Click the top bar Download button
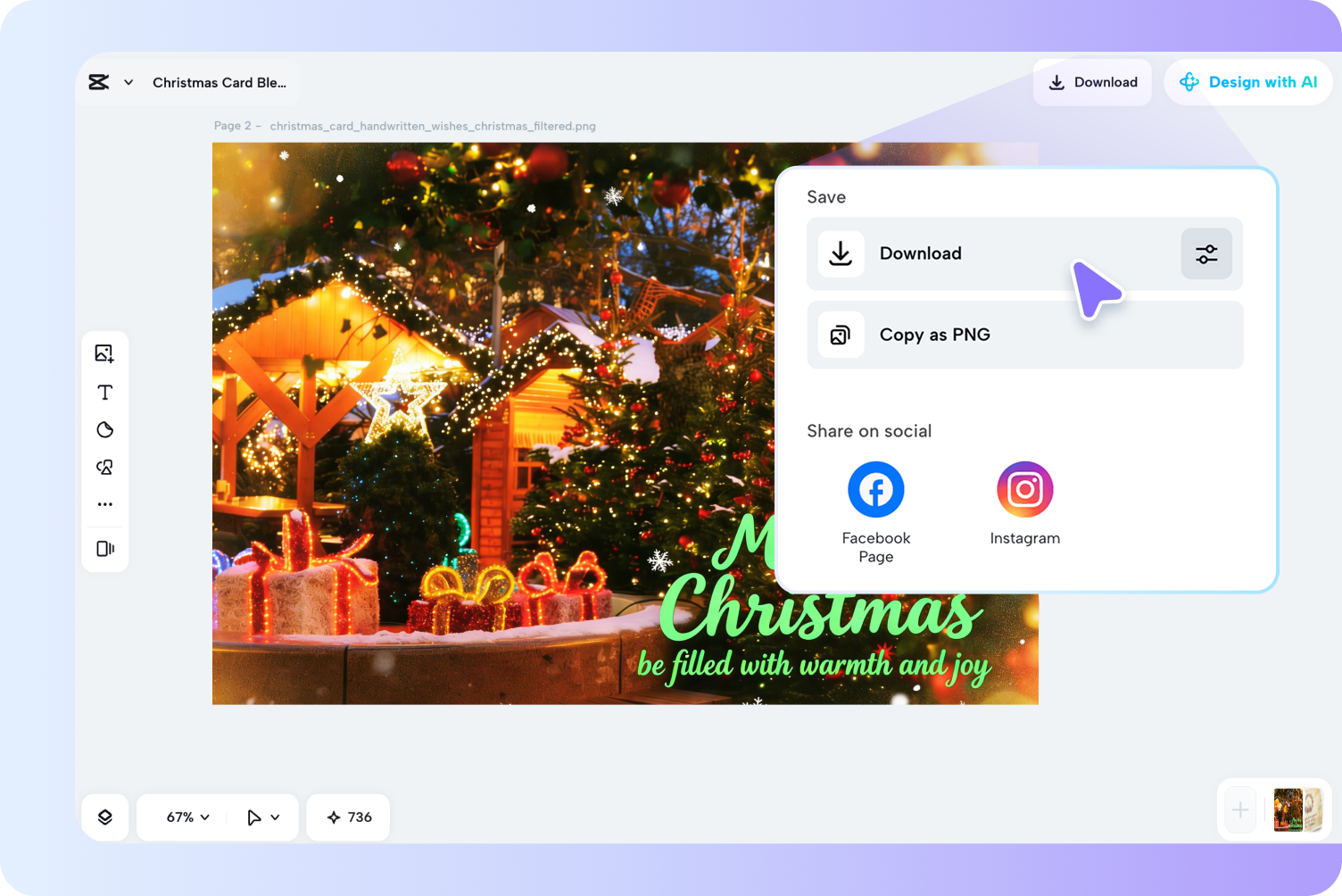 click(x=1092, y=82)
